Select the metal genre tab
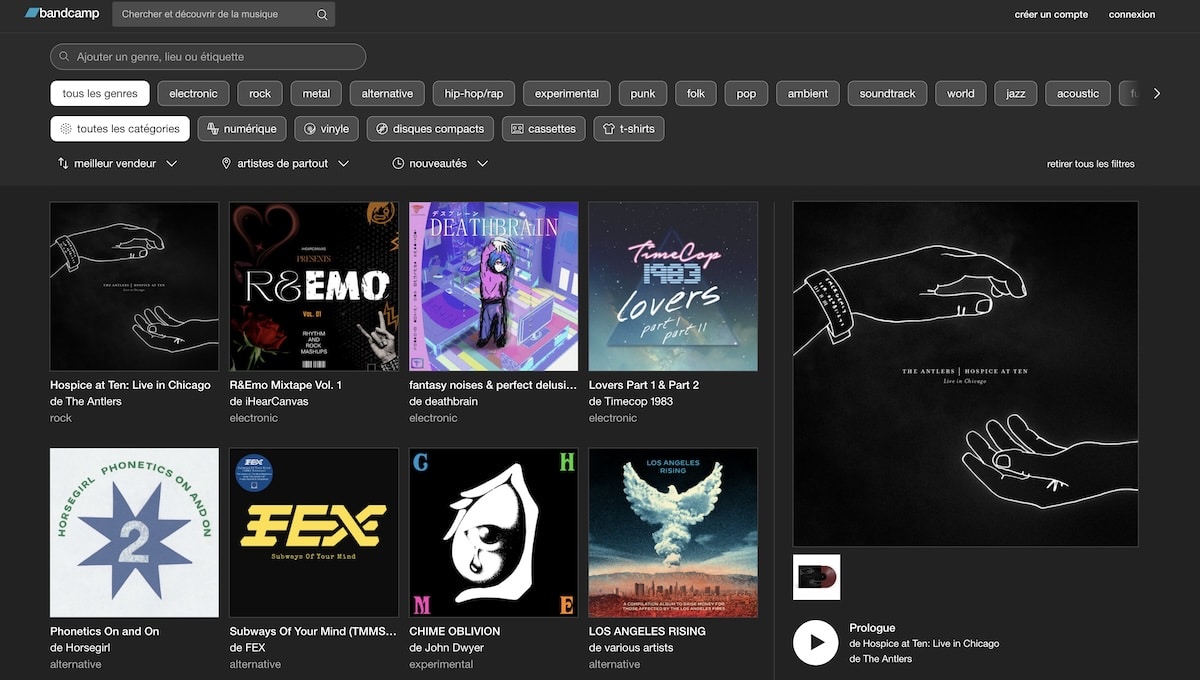Image resolution: width=1200 pixels, height=680 pixels. pyautogui.click(x=316, y=94)
